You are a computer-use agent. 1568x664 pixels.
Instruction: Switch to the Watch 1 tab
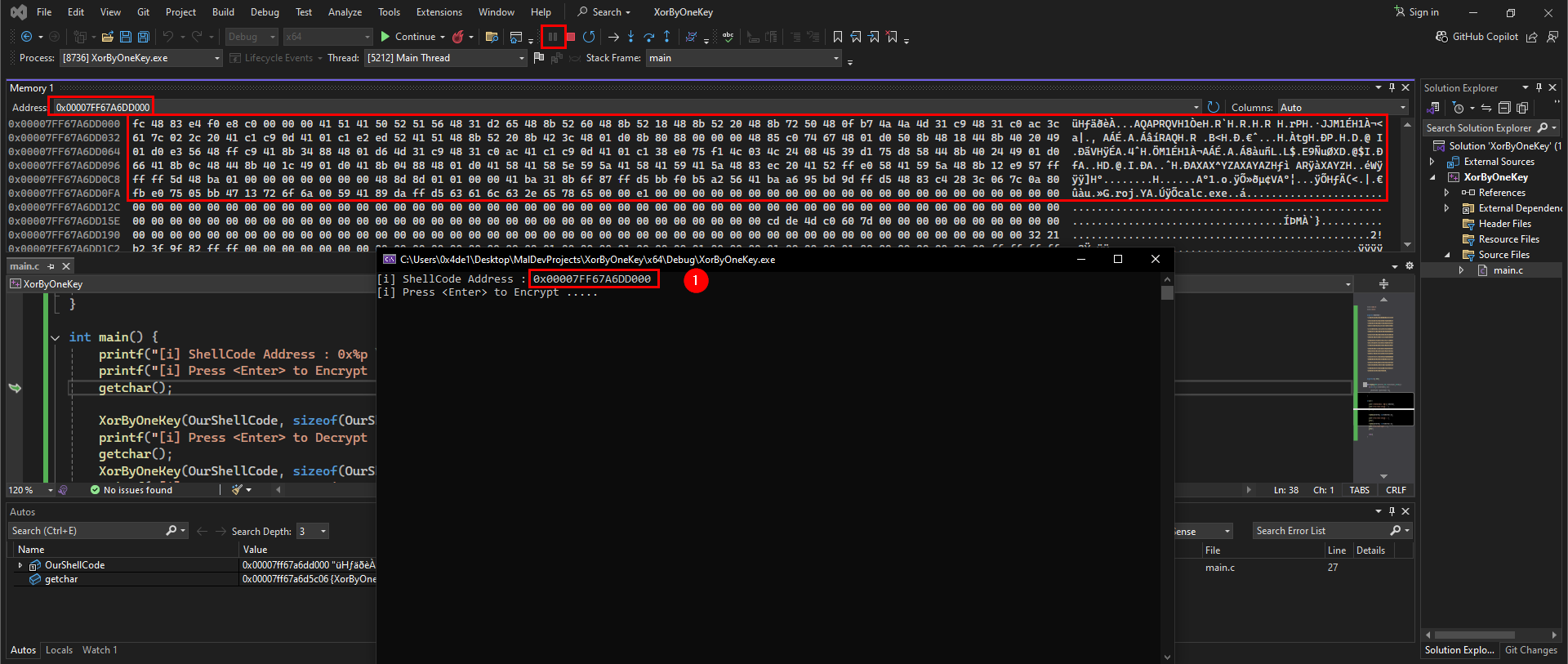[100, 650]
